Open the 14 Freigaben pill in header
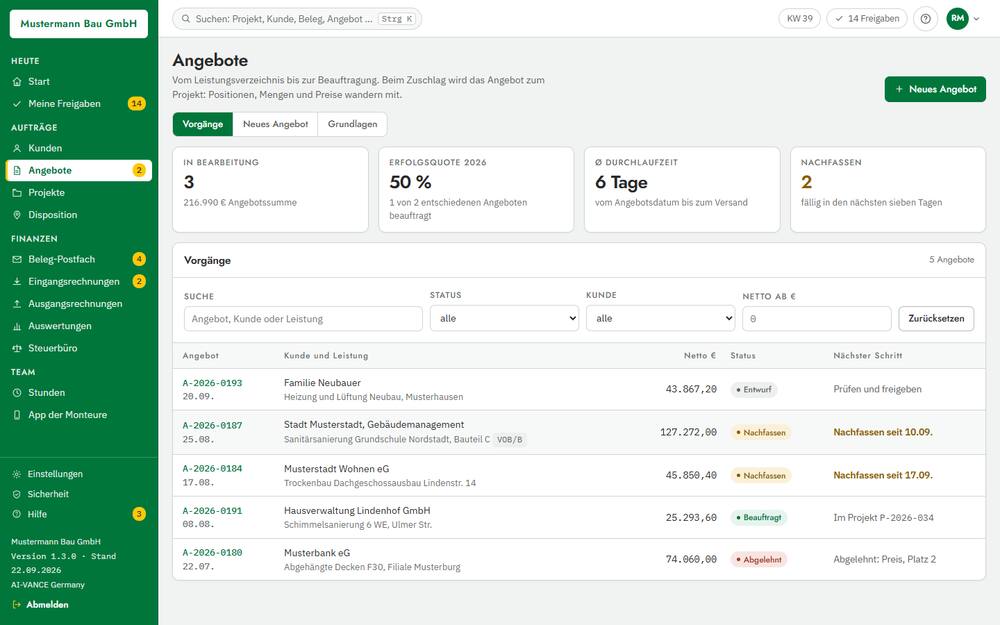 (867, 18)
